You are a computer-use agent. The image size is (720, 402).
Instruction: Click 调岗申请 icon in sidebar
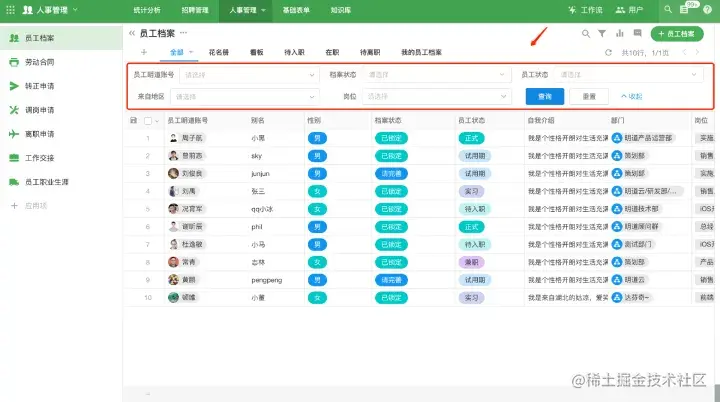(x=14, y=110)
